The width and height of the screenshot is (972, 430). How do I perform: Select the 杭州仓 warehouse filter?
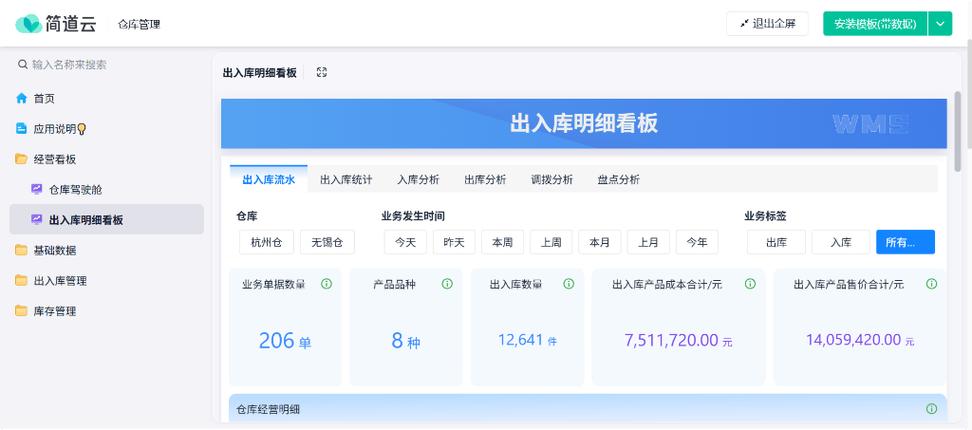click(267, 242)
